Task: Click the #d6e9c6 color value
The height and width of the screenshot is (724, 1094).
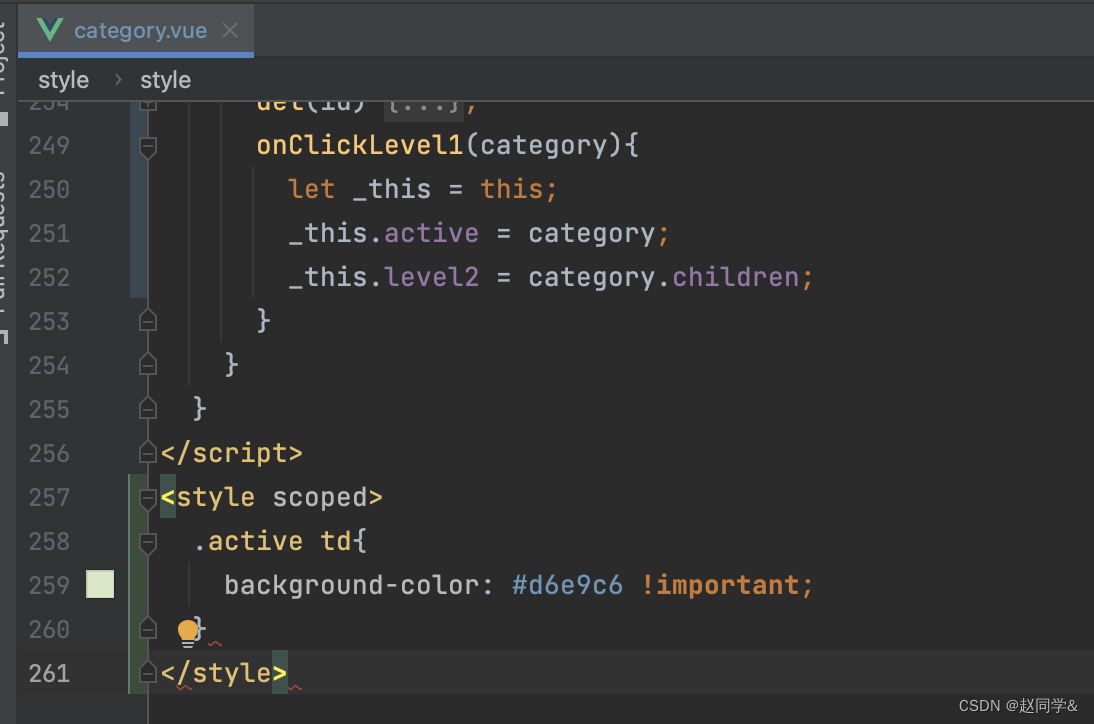Action: point(567,585)
